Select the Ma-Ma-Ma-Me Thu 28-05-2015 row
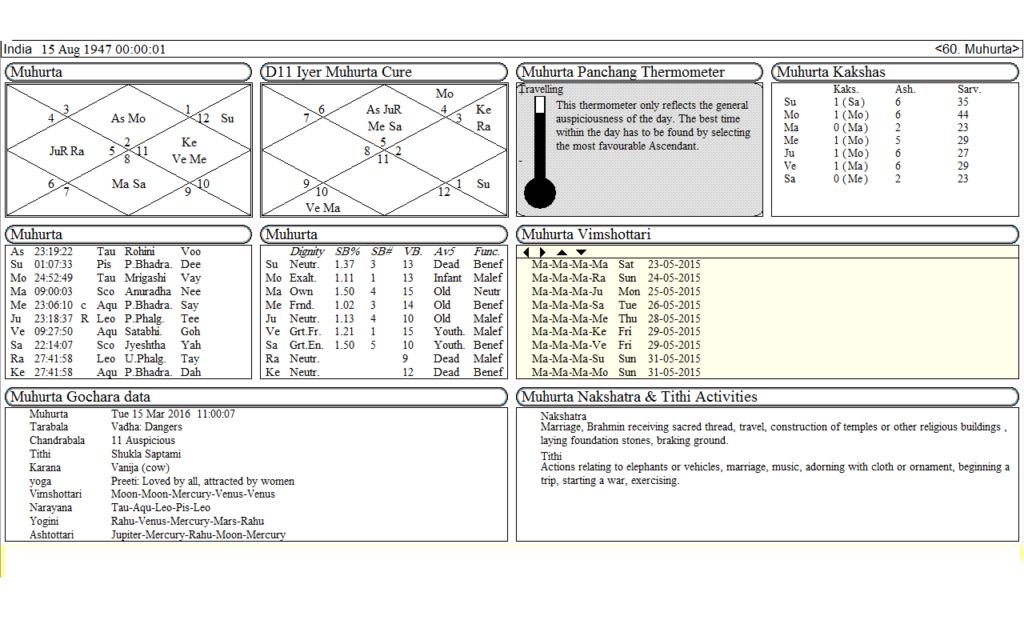1024x640 pixels. click(616, 319)
